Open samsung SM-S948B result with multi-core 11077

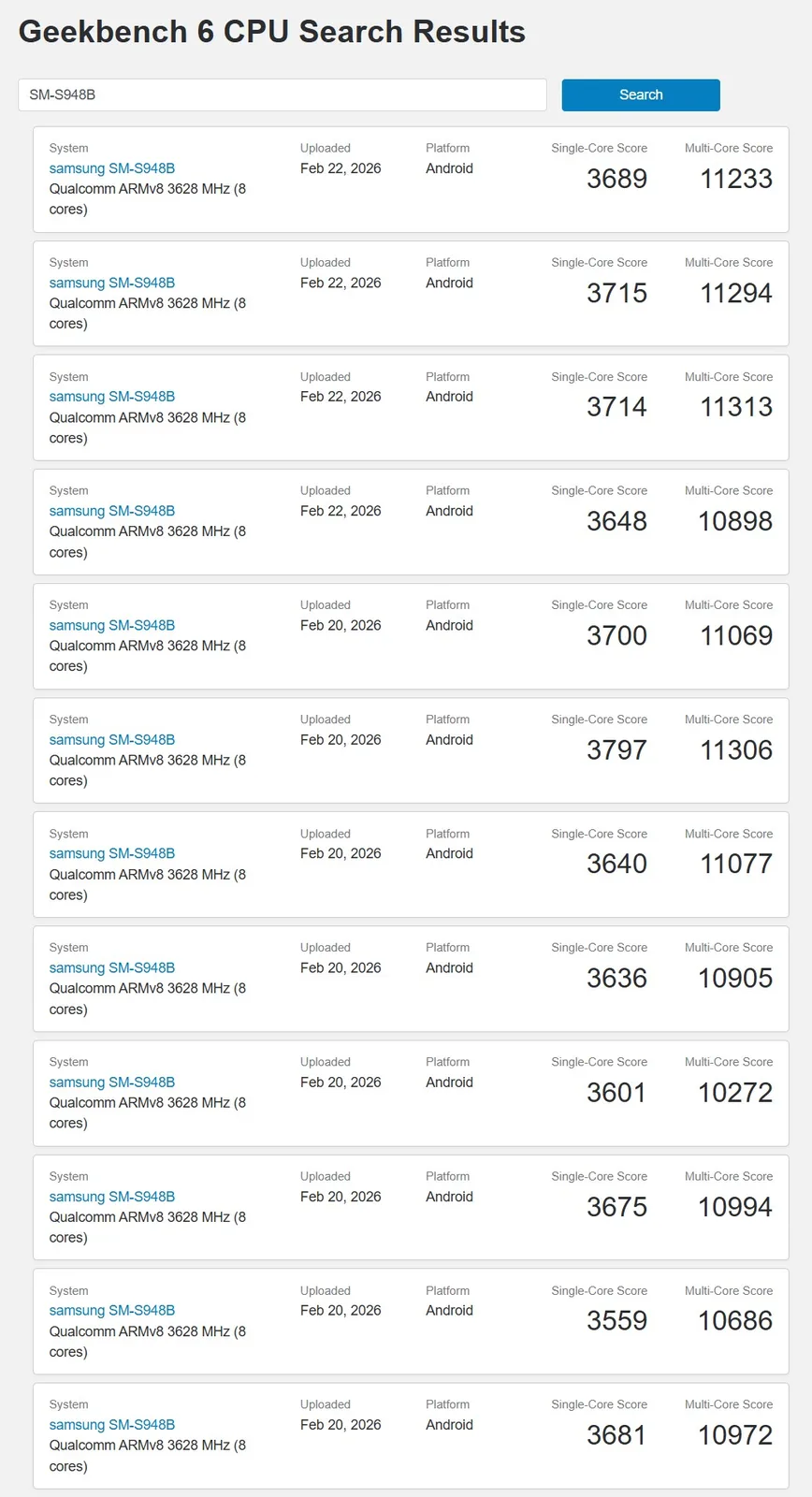tap(112, 853)
